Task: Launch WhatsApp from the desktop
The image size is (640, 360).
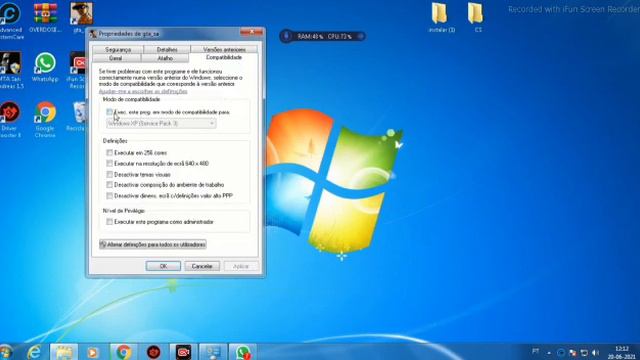Action: (45, 67)
